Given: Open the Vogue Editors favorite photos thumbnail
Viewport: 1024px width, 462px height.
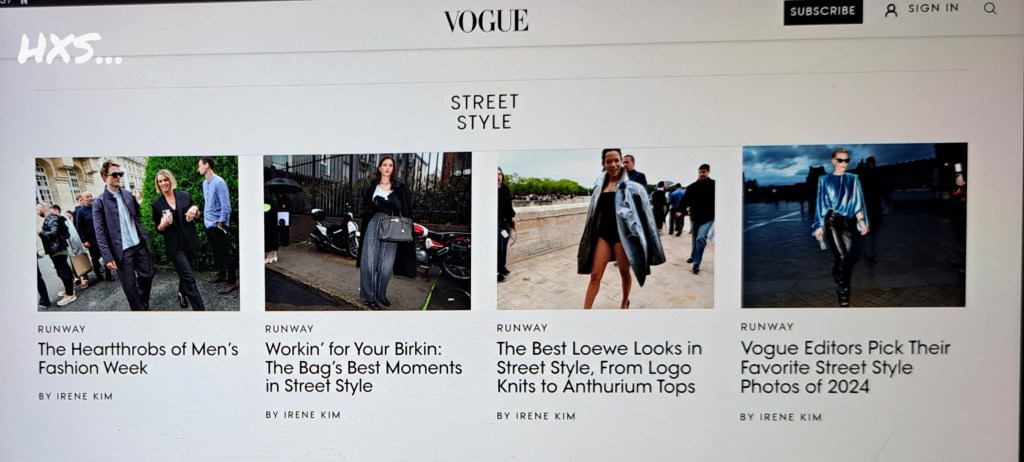Looking at the screenshot, I should 854,225.
